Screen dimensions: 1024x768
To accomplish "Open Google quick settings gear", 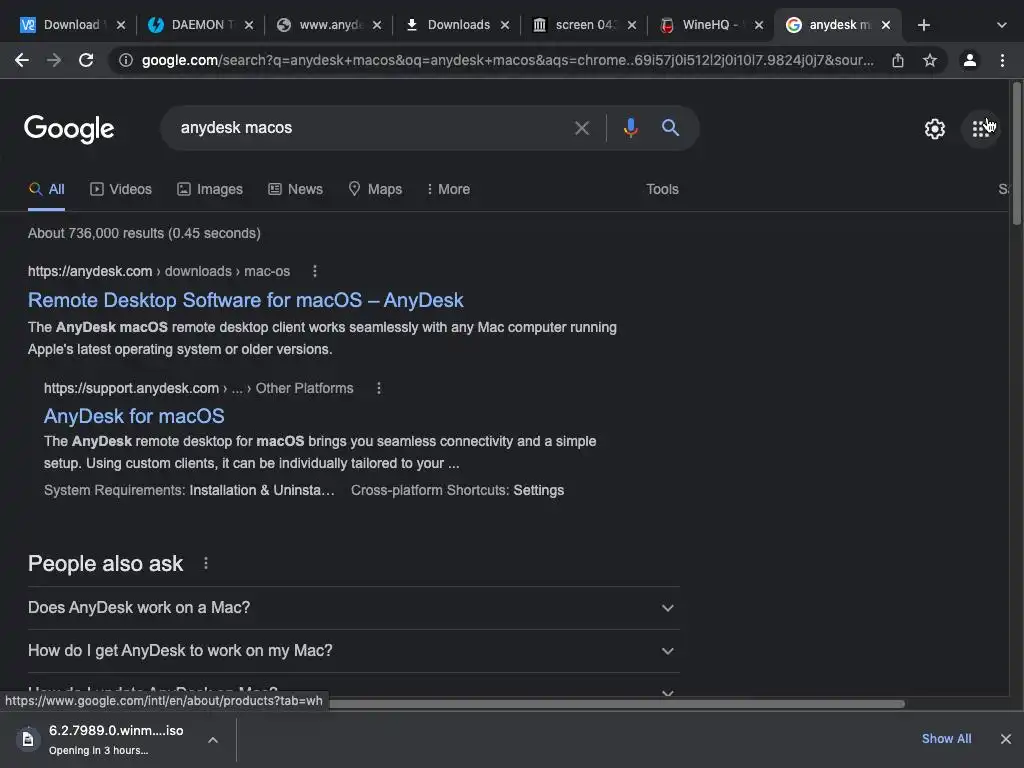I will pos(935,129).
